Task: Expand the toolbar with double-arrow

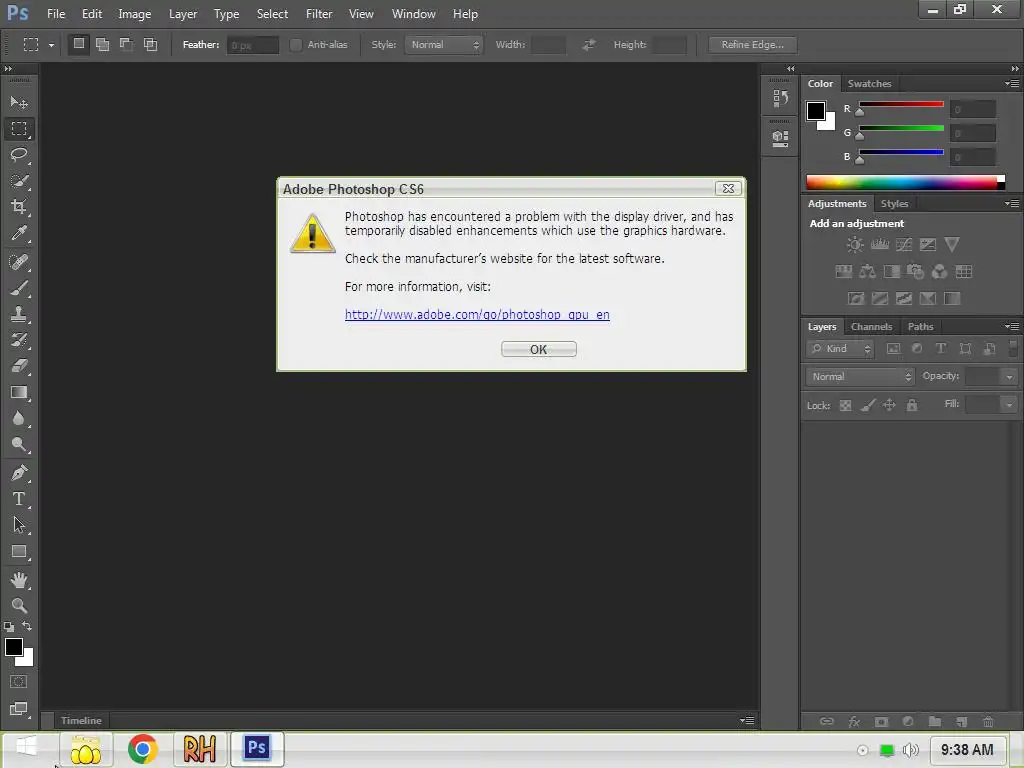Action: [x=8, y=69]
